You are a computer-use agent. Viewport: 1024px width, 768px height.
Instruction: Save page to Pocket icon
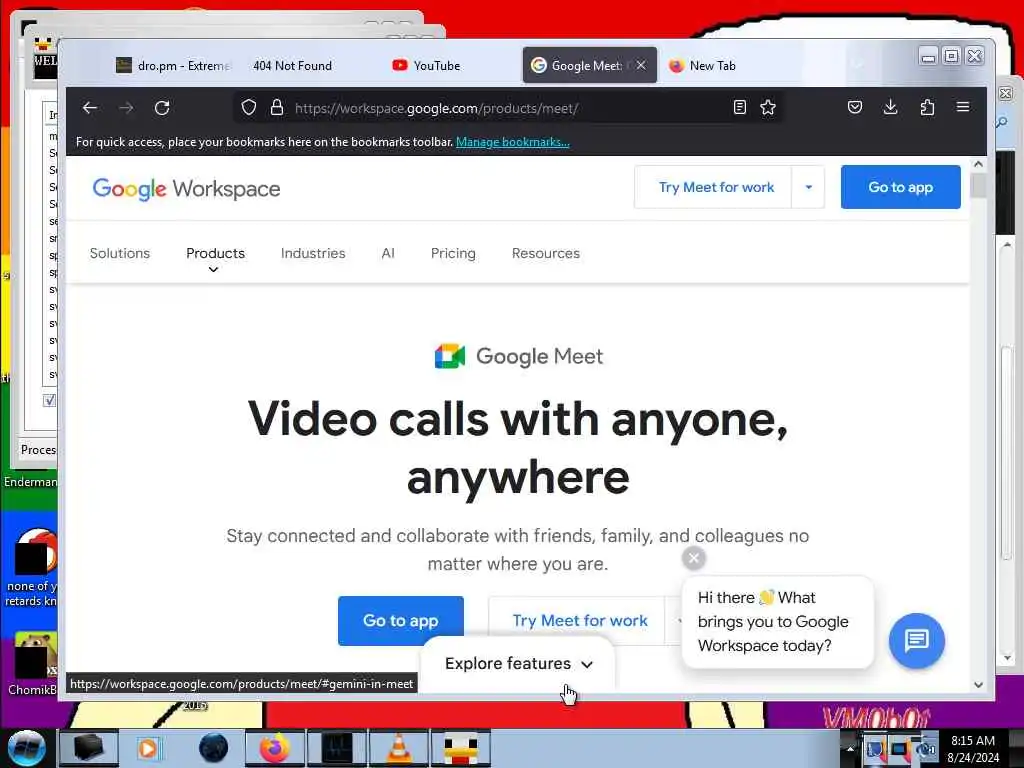(x=855, y=107)
